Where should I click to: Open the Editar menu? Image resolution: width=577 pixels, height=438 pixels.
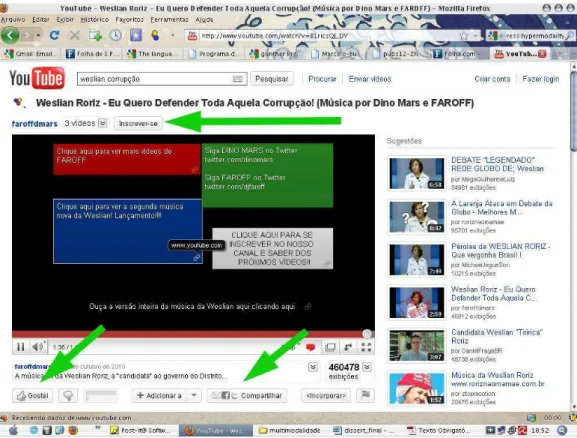pyautogui.click(x=41, y=20)
